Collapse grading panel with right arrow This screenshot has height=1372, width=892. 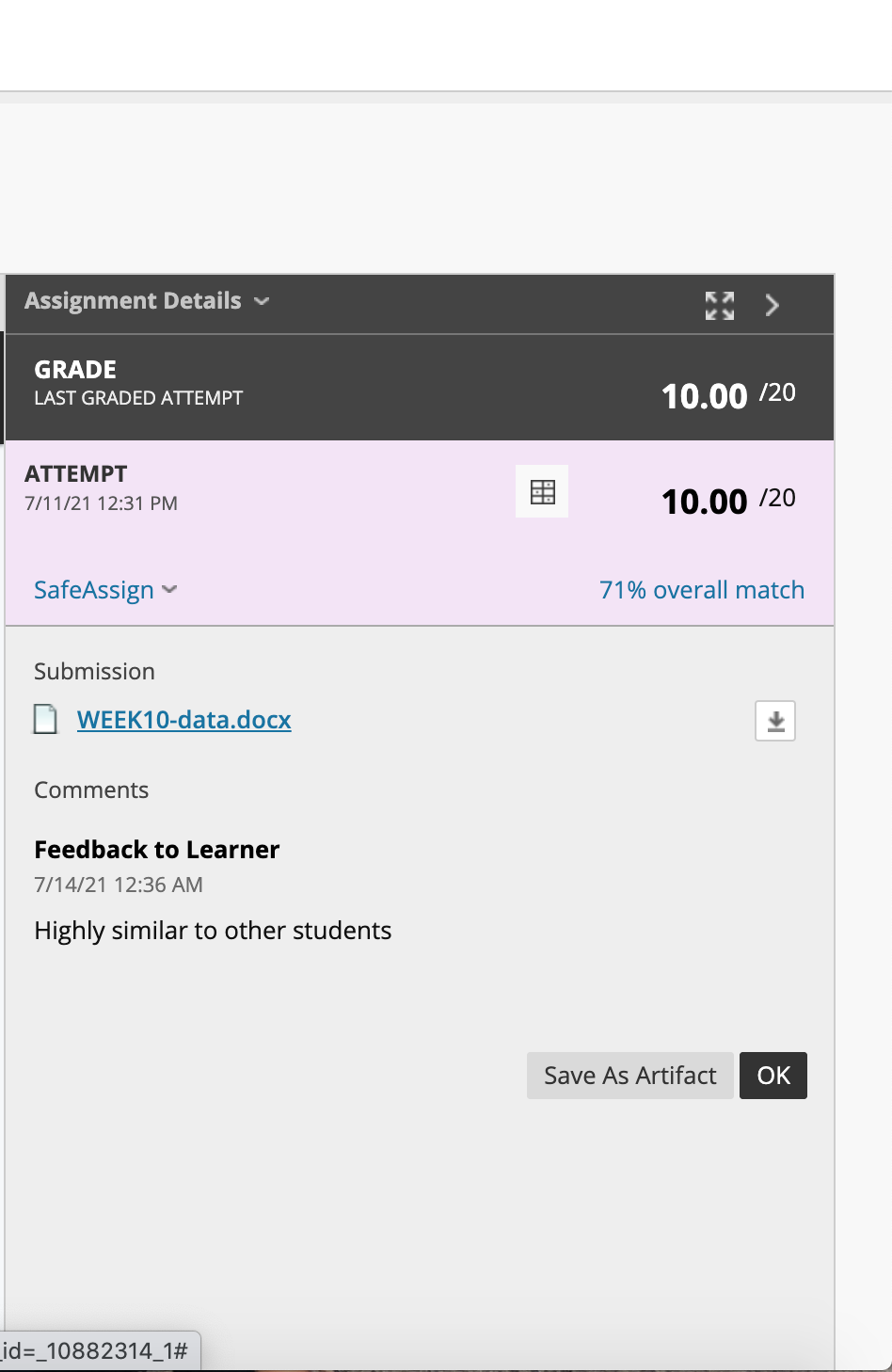[773, 305]
